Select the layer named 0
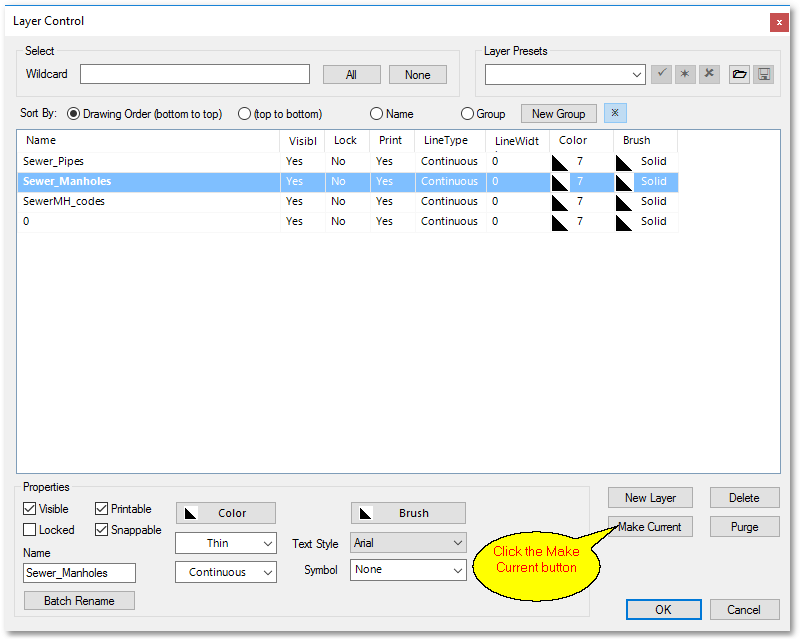This screenshot has height=642, width=801. coord(348,222)
